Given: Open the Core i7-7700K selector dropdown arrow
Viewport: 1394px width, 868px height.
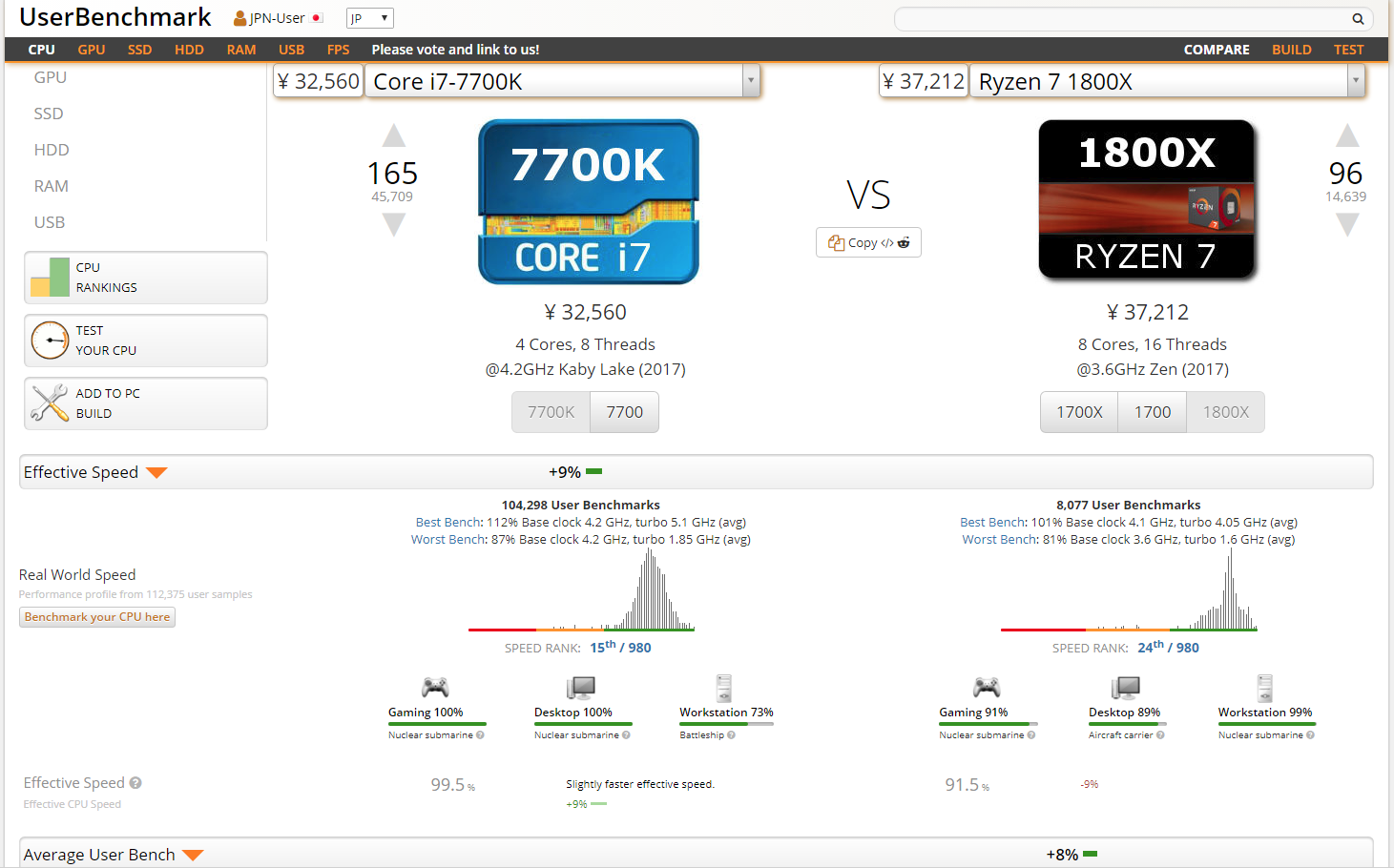Looking at the screenshot, I should click(x=752, y=81).
